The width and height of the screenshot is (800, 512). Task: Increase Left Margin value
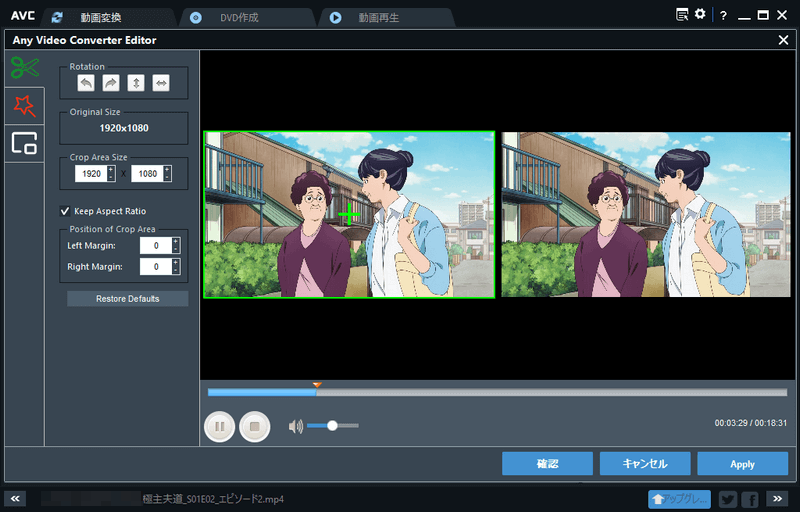coord(176,242)
